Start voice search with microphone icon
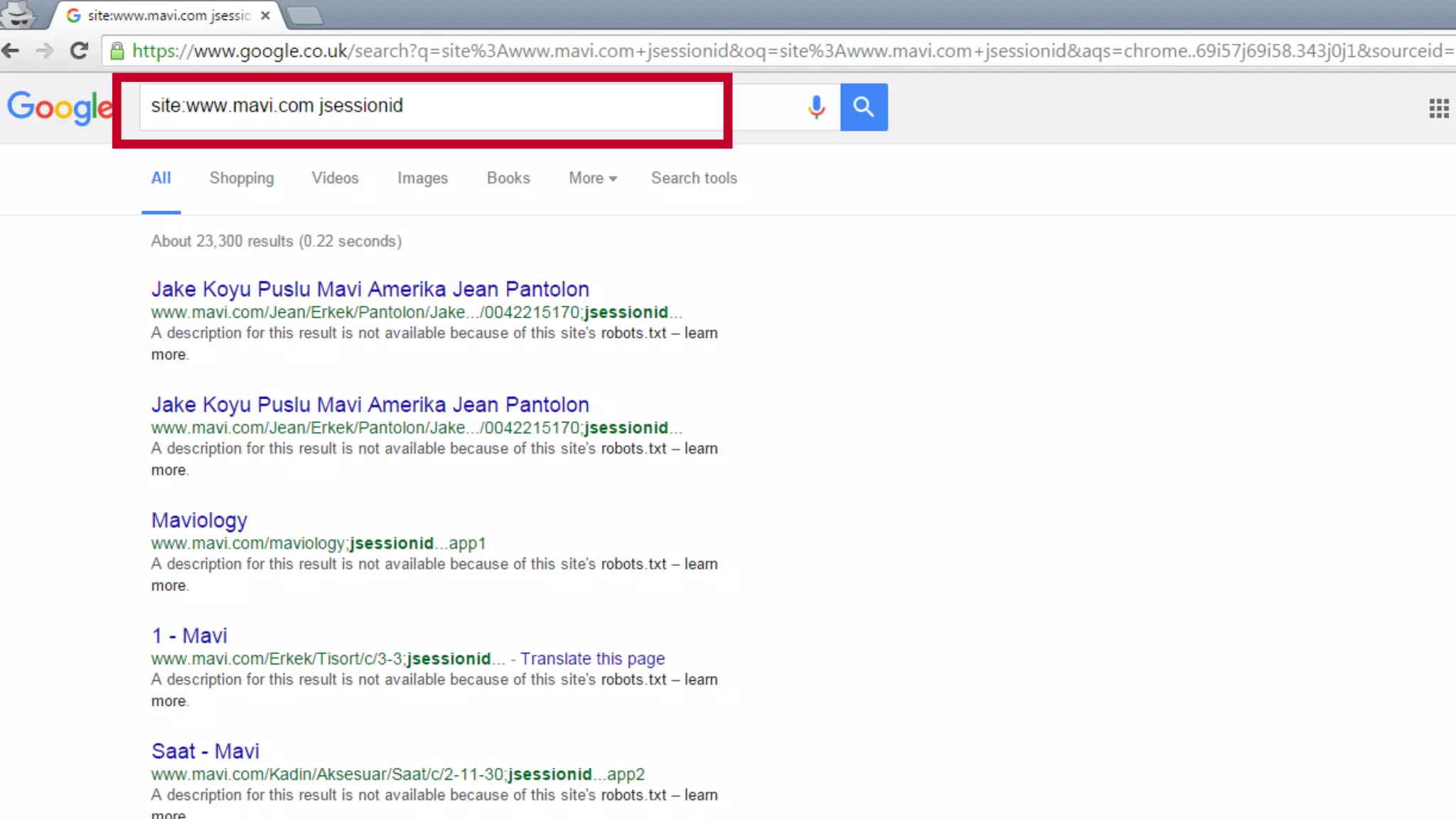The height and width of the screenshot is (819, 1456). 816,107
